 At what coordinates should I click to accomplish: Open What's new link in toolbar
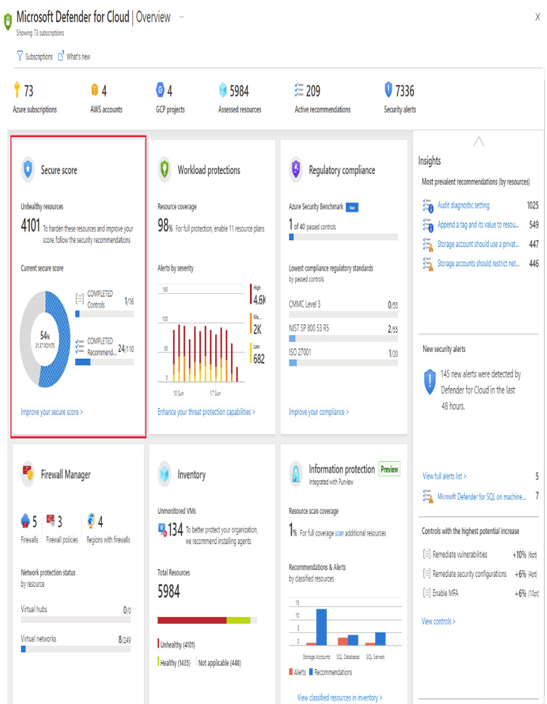tap(74, 57)
